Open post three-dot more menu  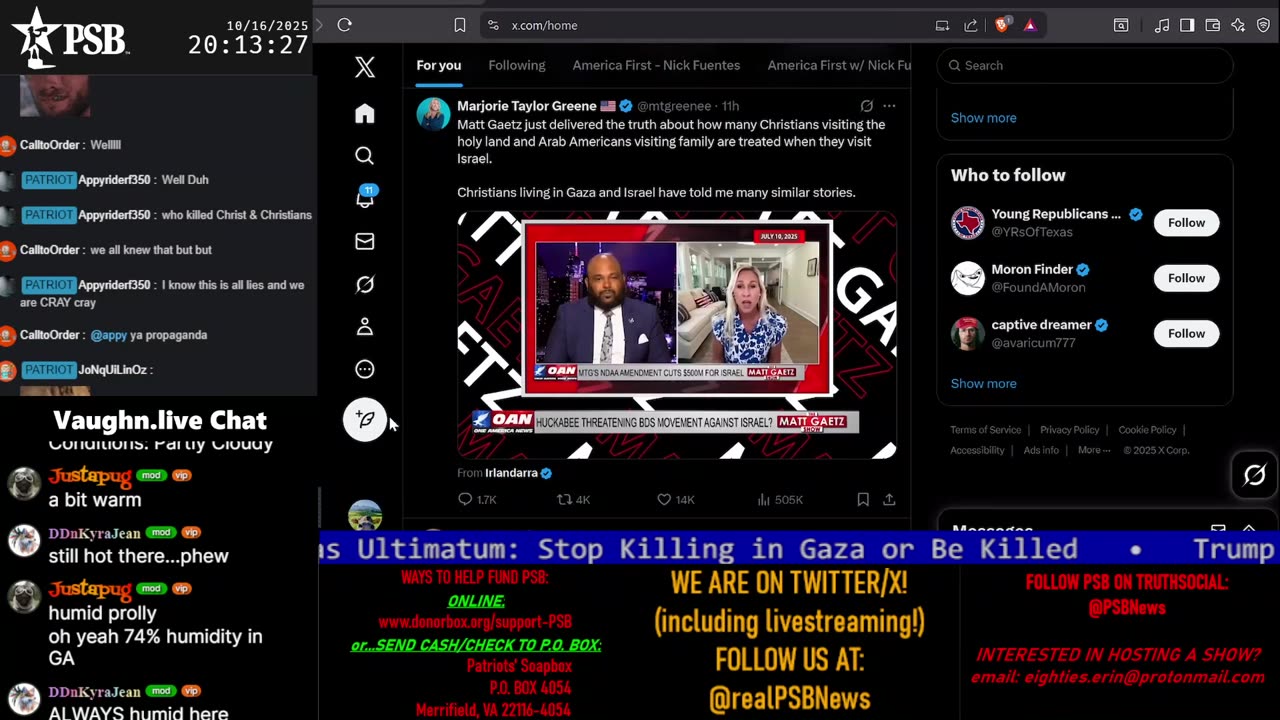pos(889,106)
